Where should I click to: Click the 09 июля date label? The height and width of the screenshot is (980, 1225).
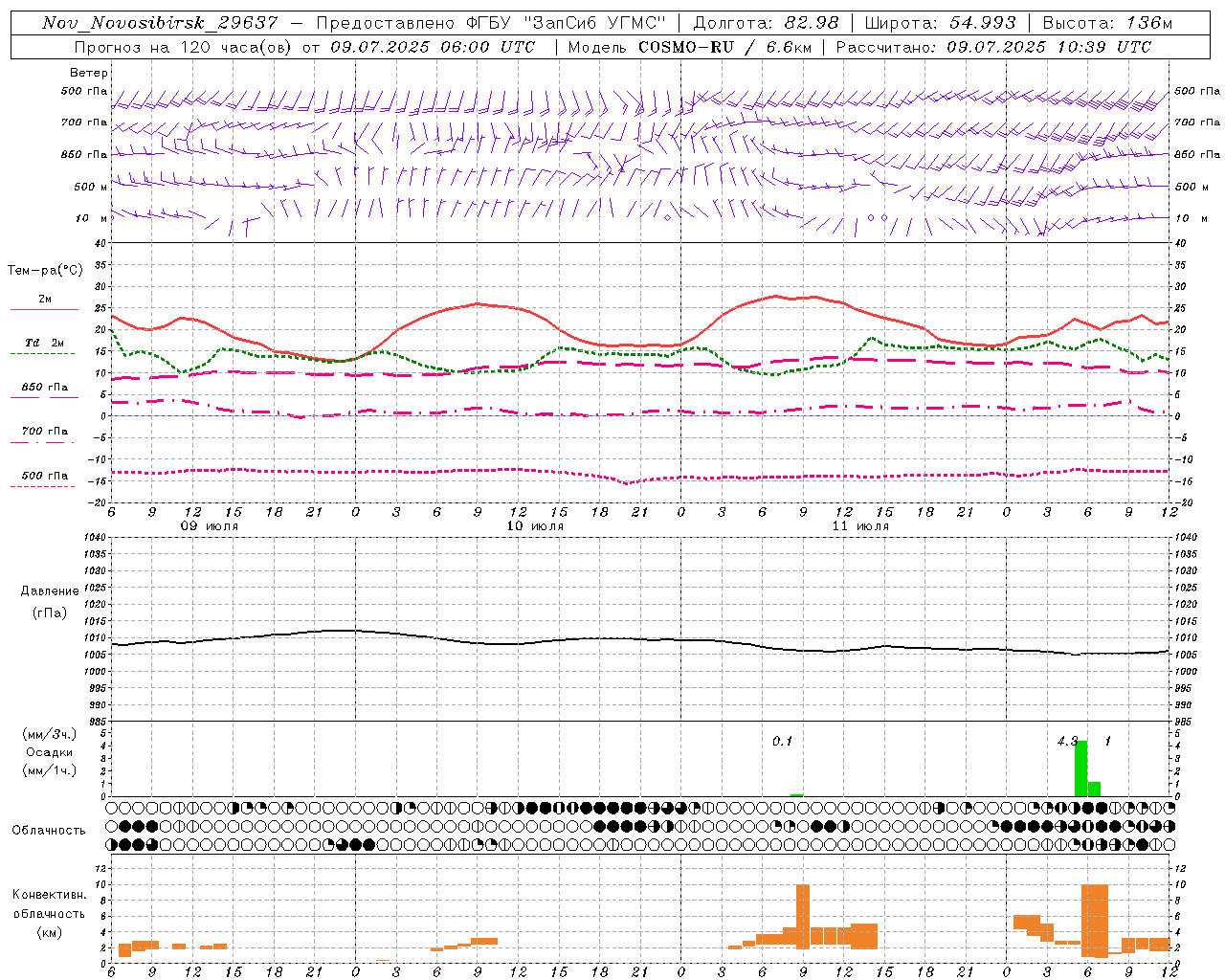(x=211, y=526)
